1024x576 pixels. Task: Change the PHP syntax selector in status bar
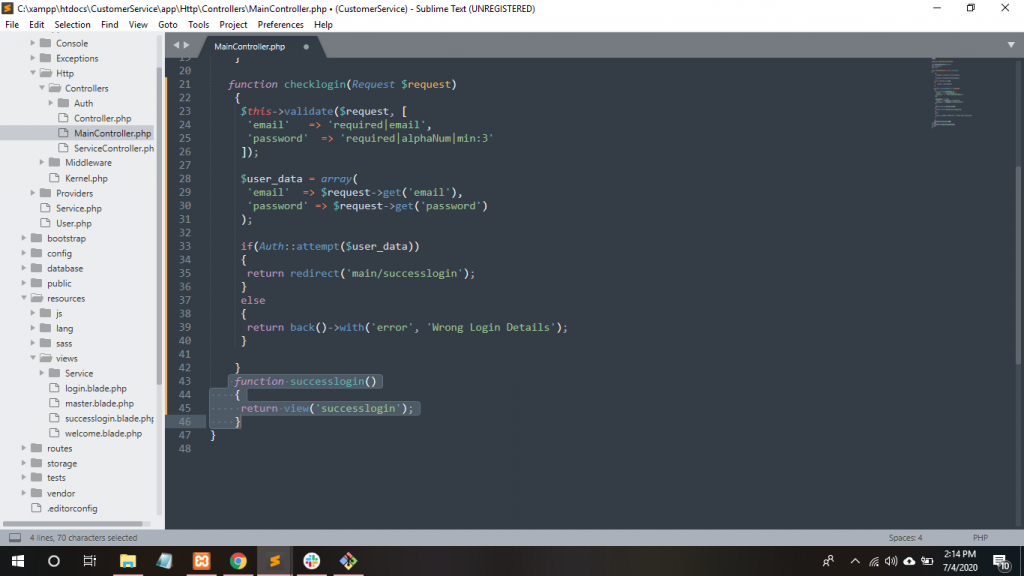(979, 538)
